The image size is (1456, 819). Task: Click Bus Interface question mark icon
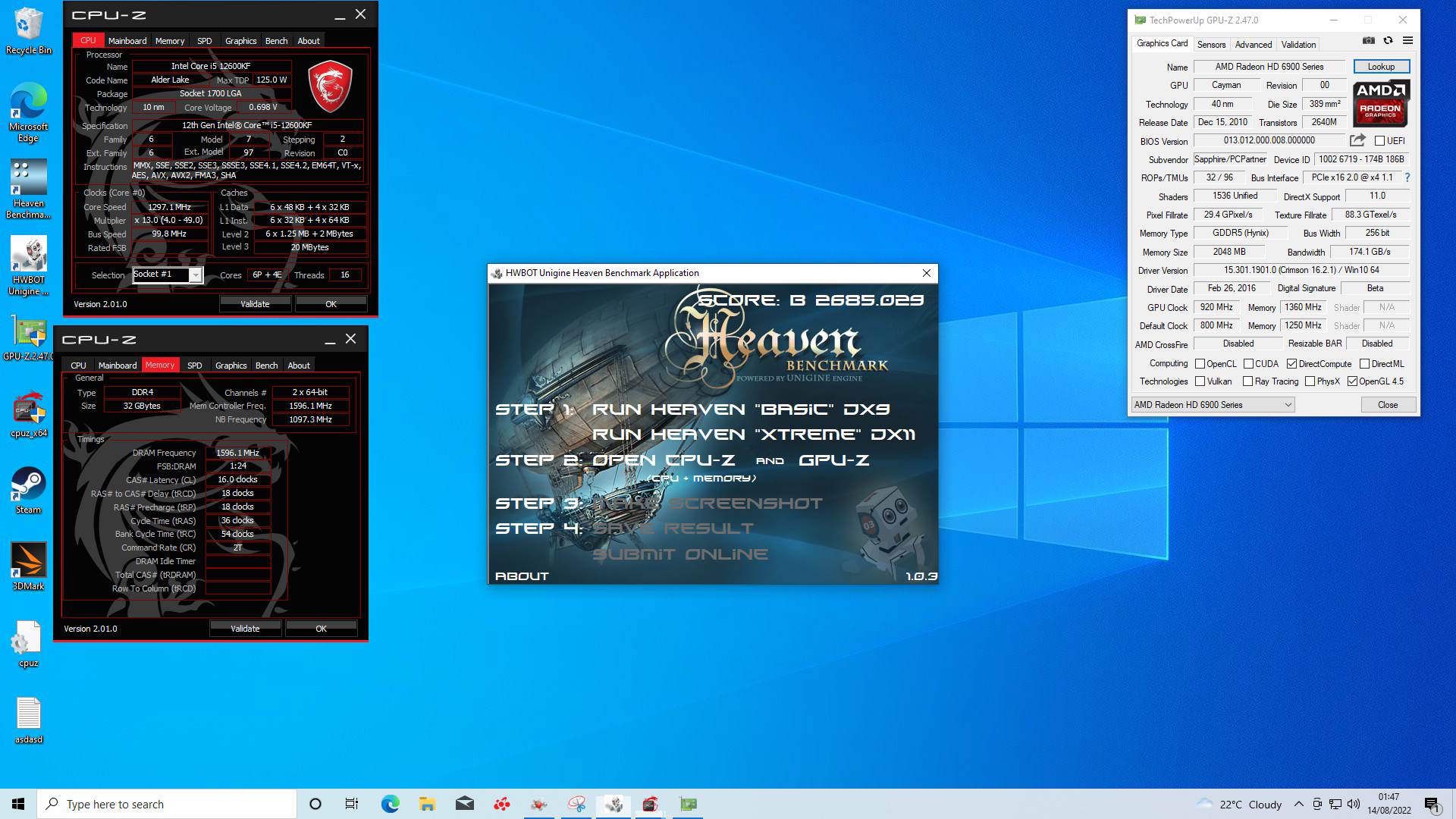point(1407,177)
